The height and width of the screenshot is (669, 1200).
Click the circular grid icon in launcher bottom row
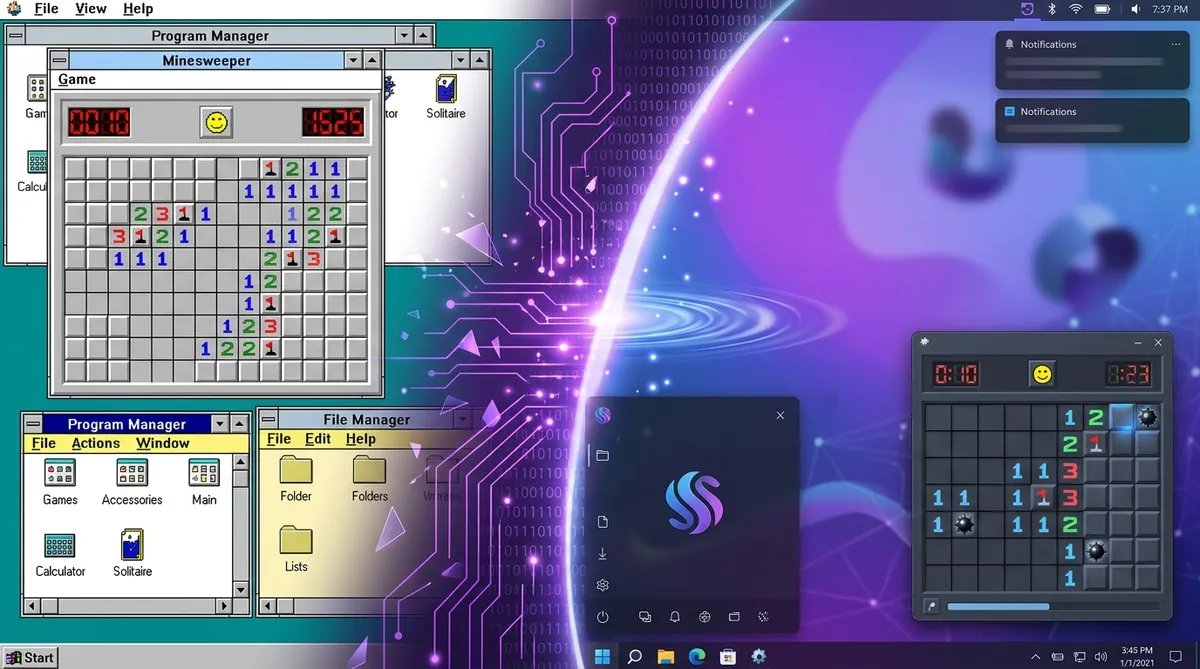pyautogui.click(x=704, y=617)
